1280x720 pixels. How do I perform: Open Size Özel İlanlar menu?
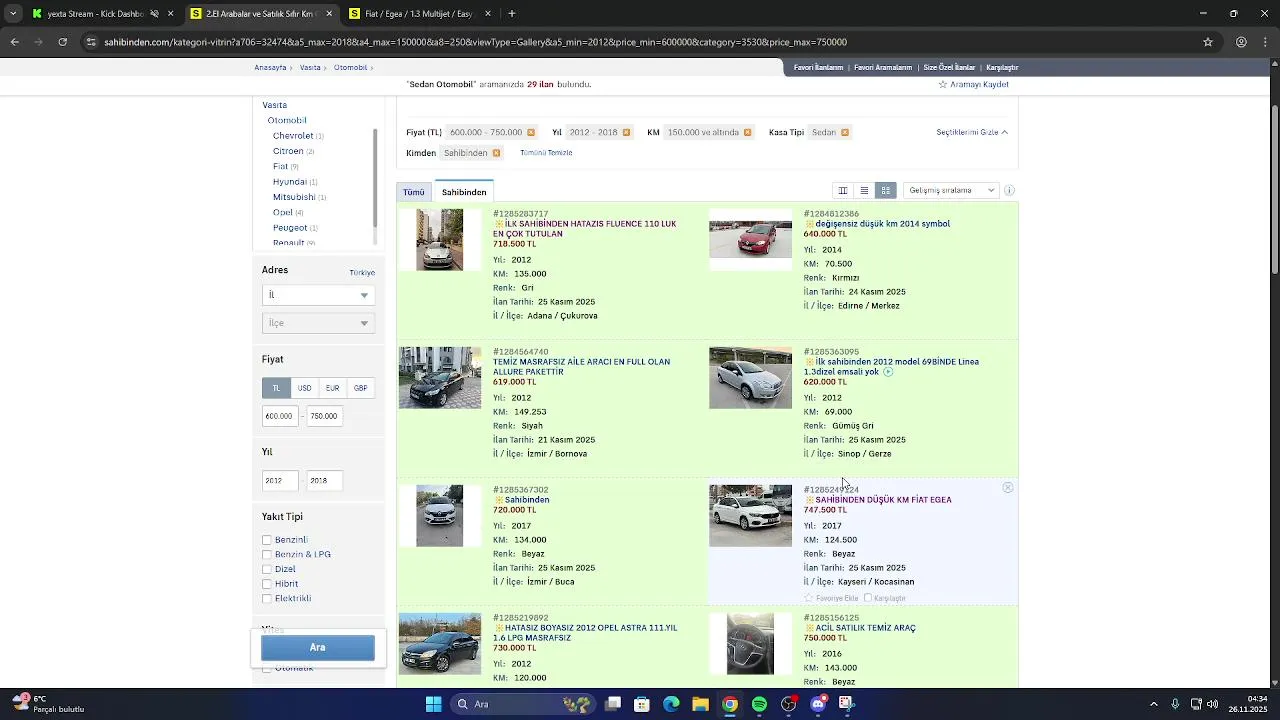(949, 67)
